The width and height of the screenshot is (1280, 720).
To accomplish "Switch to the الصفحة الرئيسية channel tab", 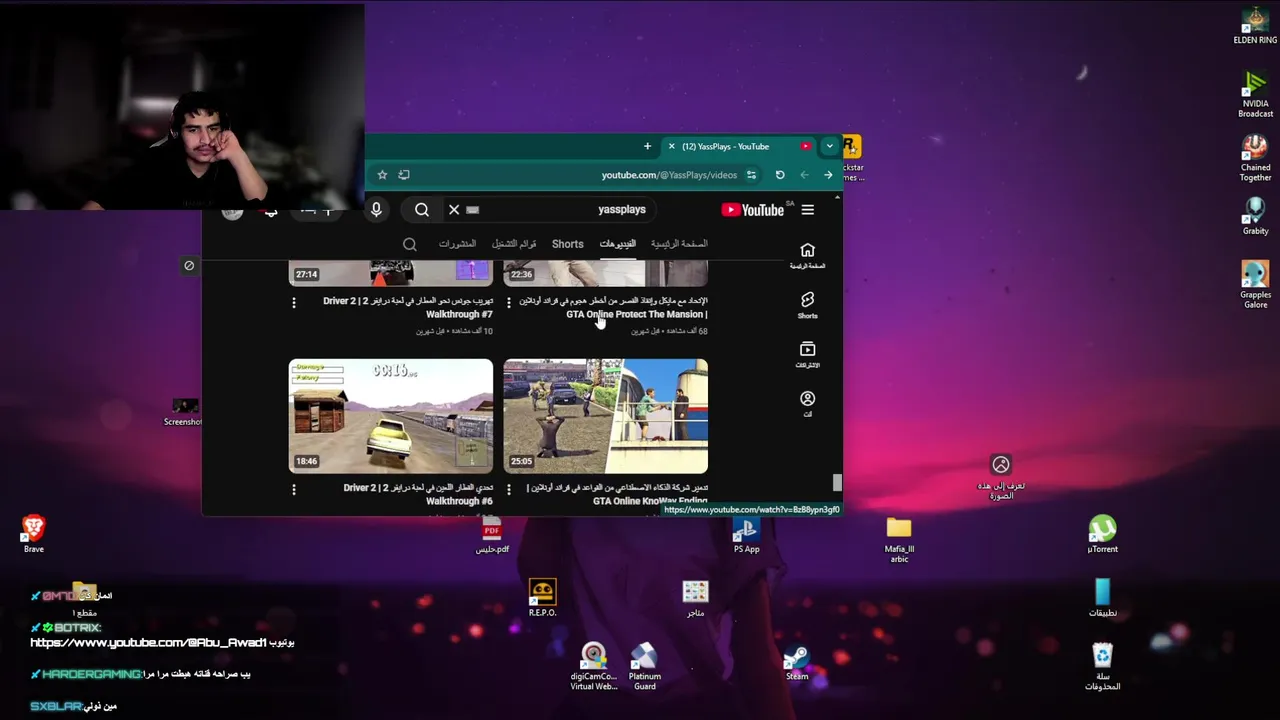I will point(679,244).
